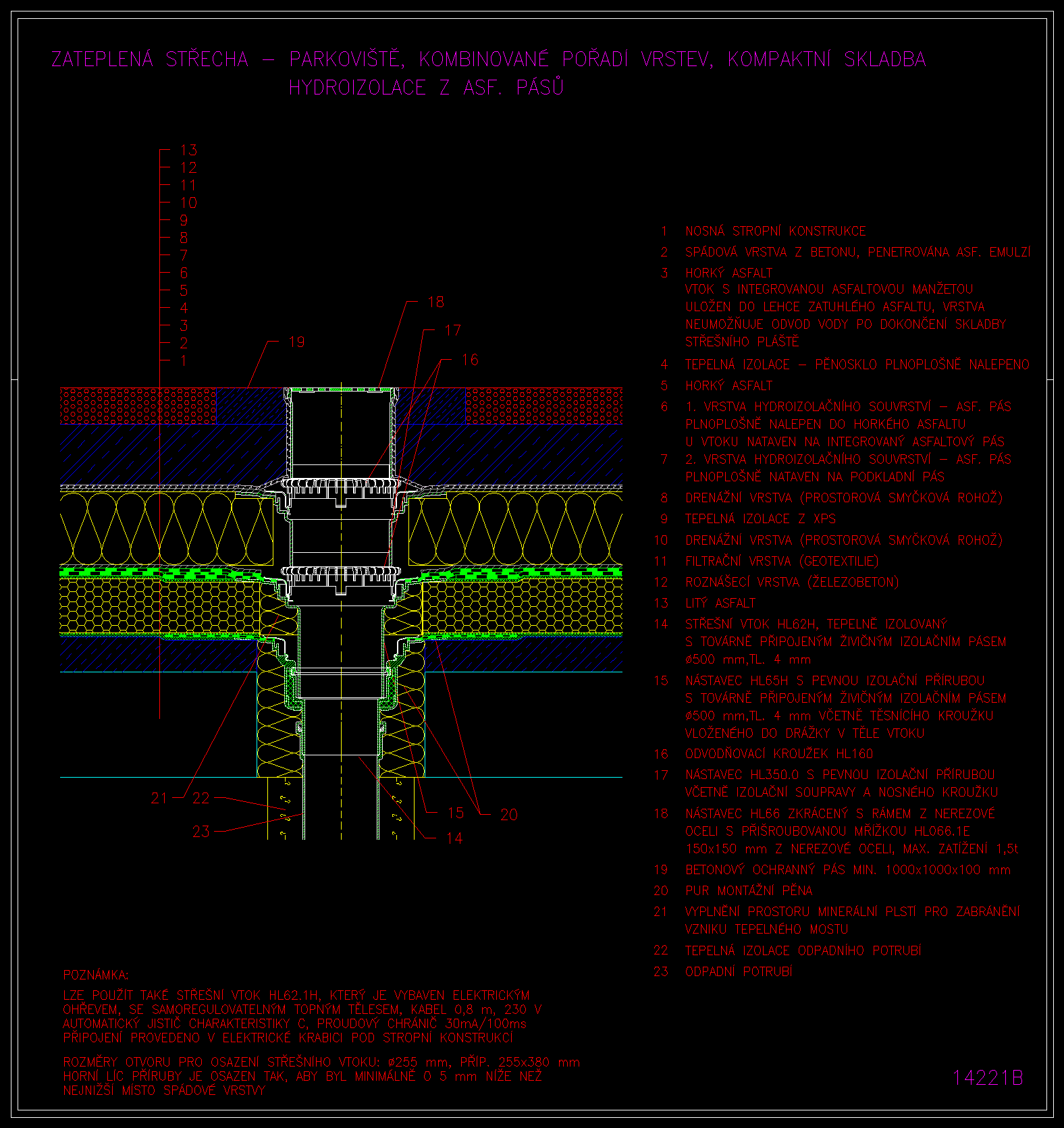The width and height of the screenshot is (1064, 1128).
Task: Select leader label '15' below the drain
Action: (x=456, y=813)
